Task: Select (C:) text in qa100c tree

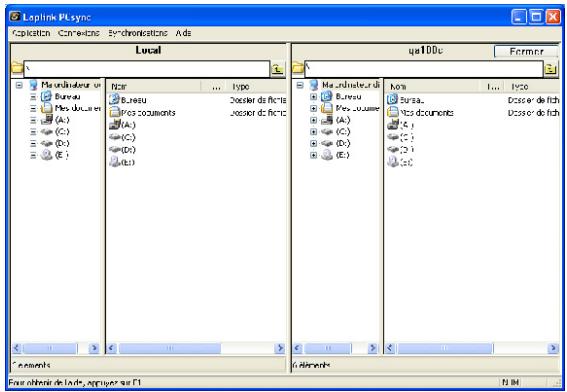Action: [343, 132]
